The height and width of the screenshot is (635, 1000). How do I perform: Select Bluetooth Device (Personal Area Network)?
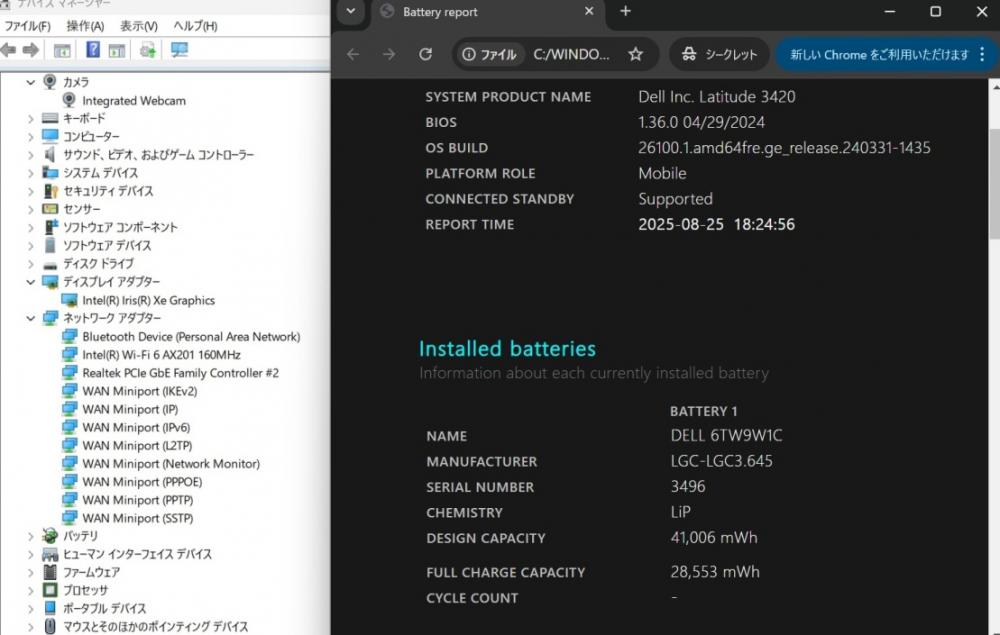pyautogui.click(x=191, y=337)
